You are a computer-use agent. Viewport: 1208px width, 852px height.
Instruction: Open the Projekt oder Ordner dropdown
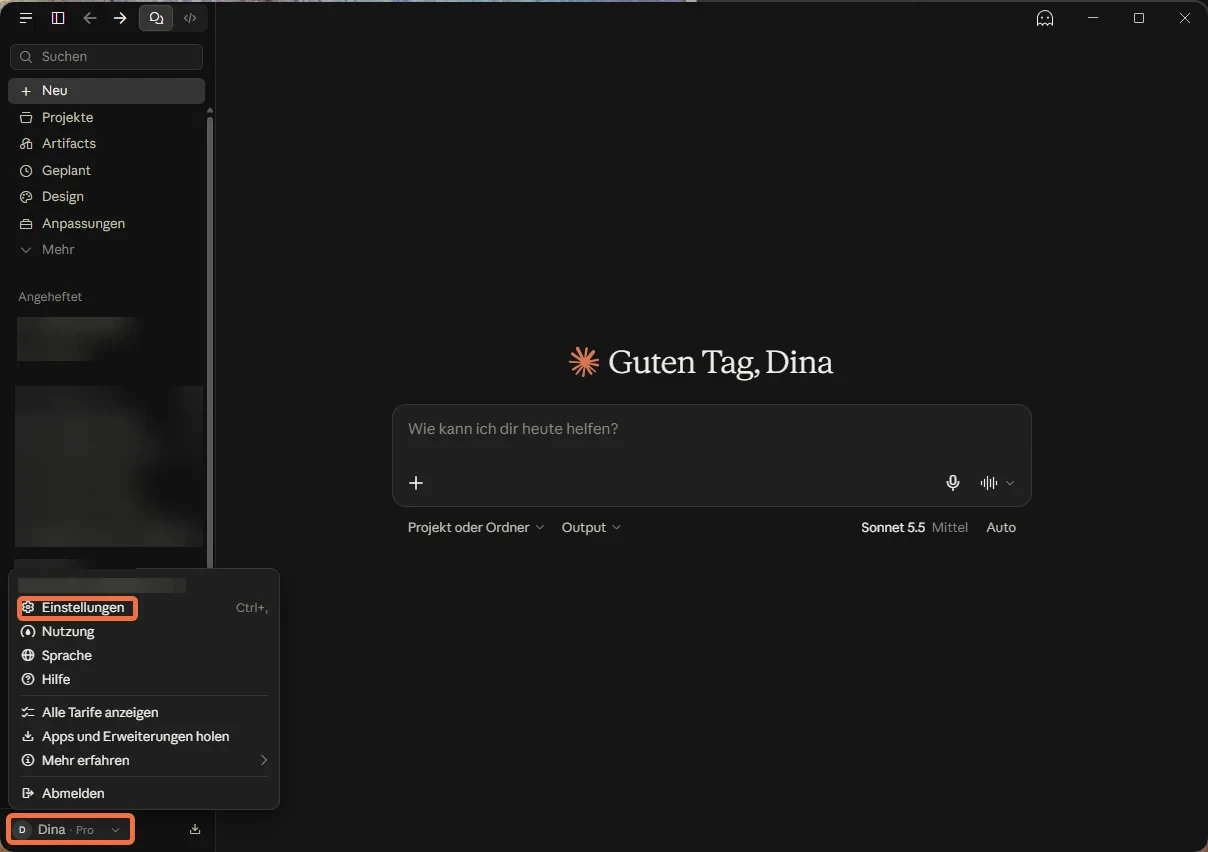point(476,527)
